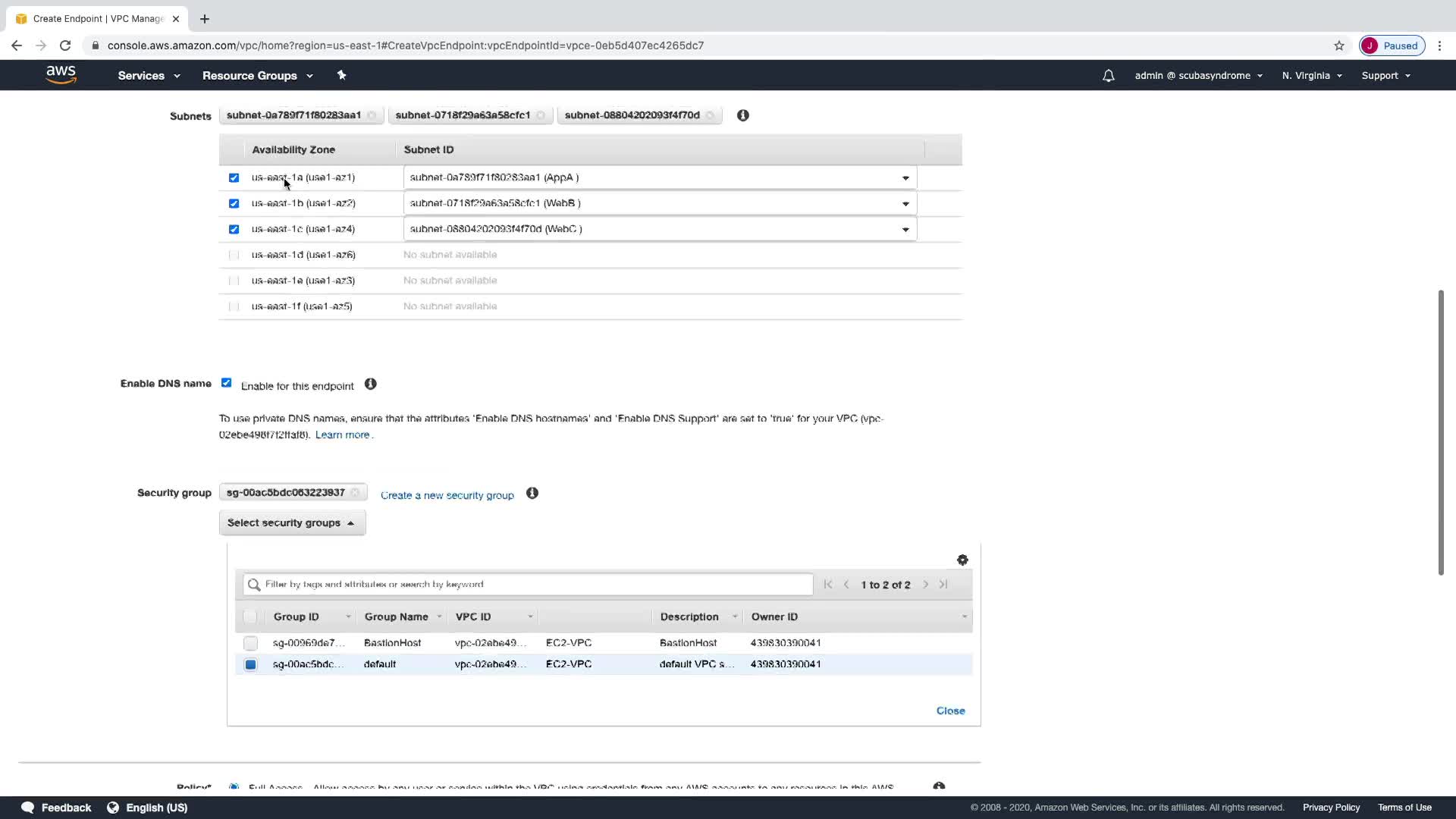The width and height of the screenshot is (1456, 819).
Task: Uncheck us-east-1a availability zone
Action: tap(234, 177)
